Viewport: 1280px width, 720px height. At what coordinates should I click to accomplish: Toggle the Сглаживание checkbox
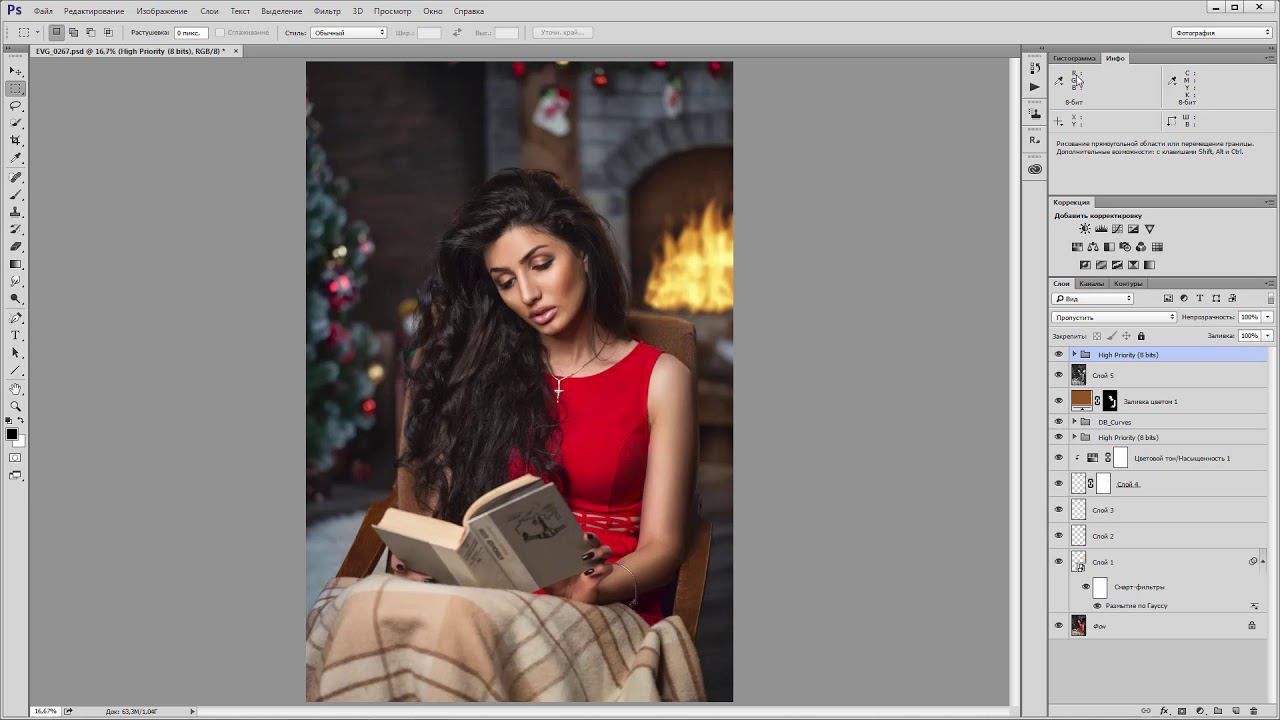click(x=220, y=32)
